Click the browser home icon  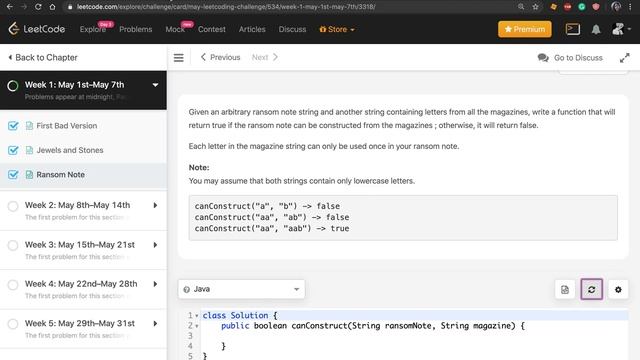point(52,7)
